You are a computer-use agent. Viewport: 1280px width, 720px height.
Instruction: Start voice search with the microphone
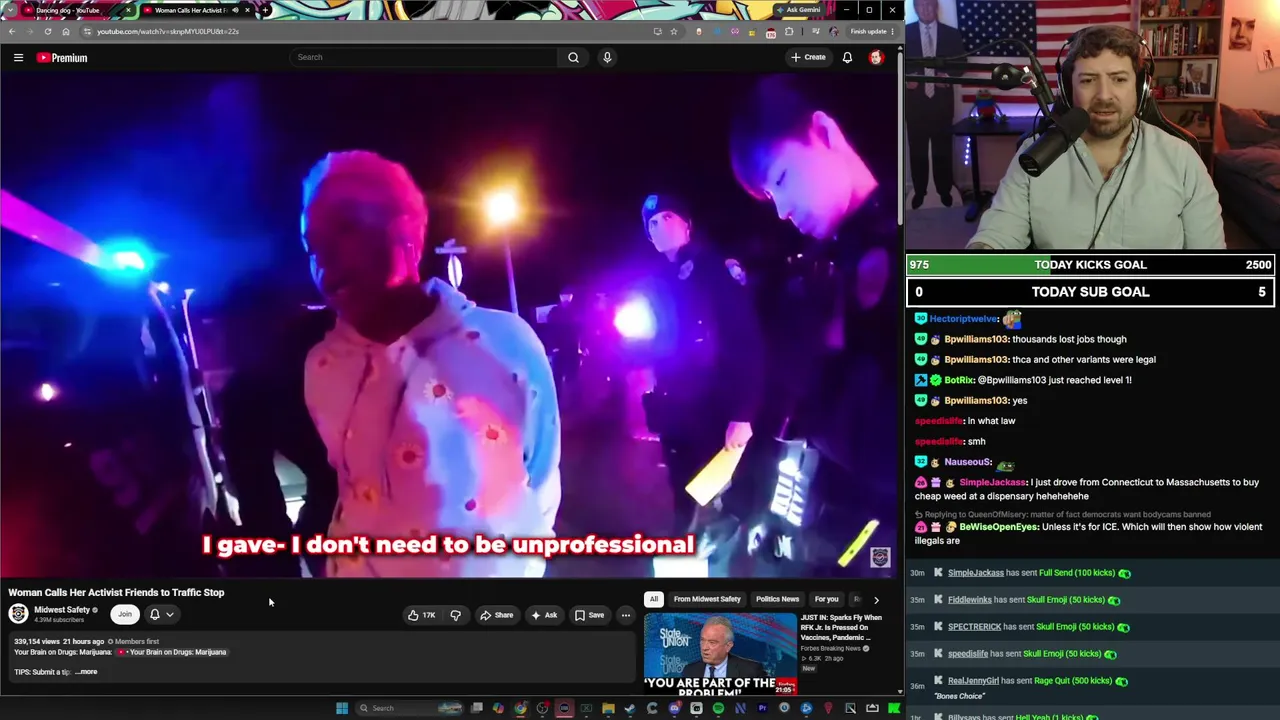(607, 57)
